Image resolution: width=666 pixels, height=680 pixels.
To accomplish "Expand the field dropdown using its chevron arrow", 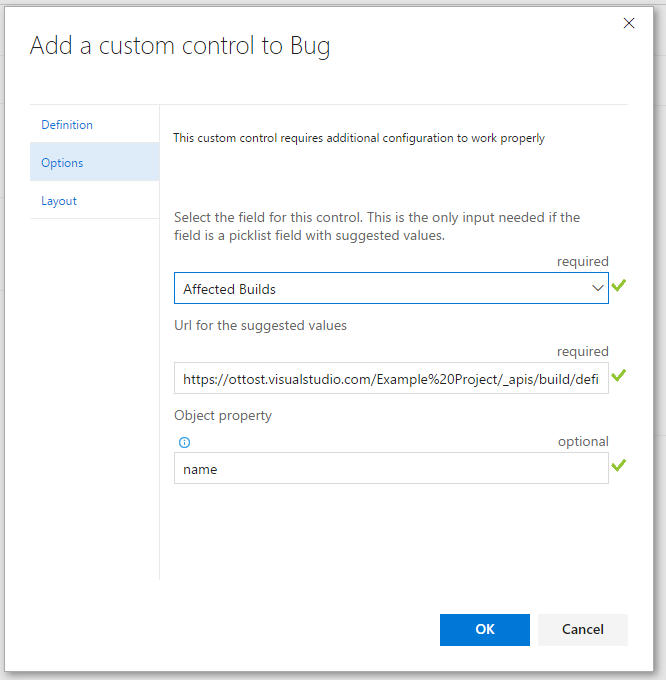I will (x=597, y=288).
